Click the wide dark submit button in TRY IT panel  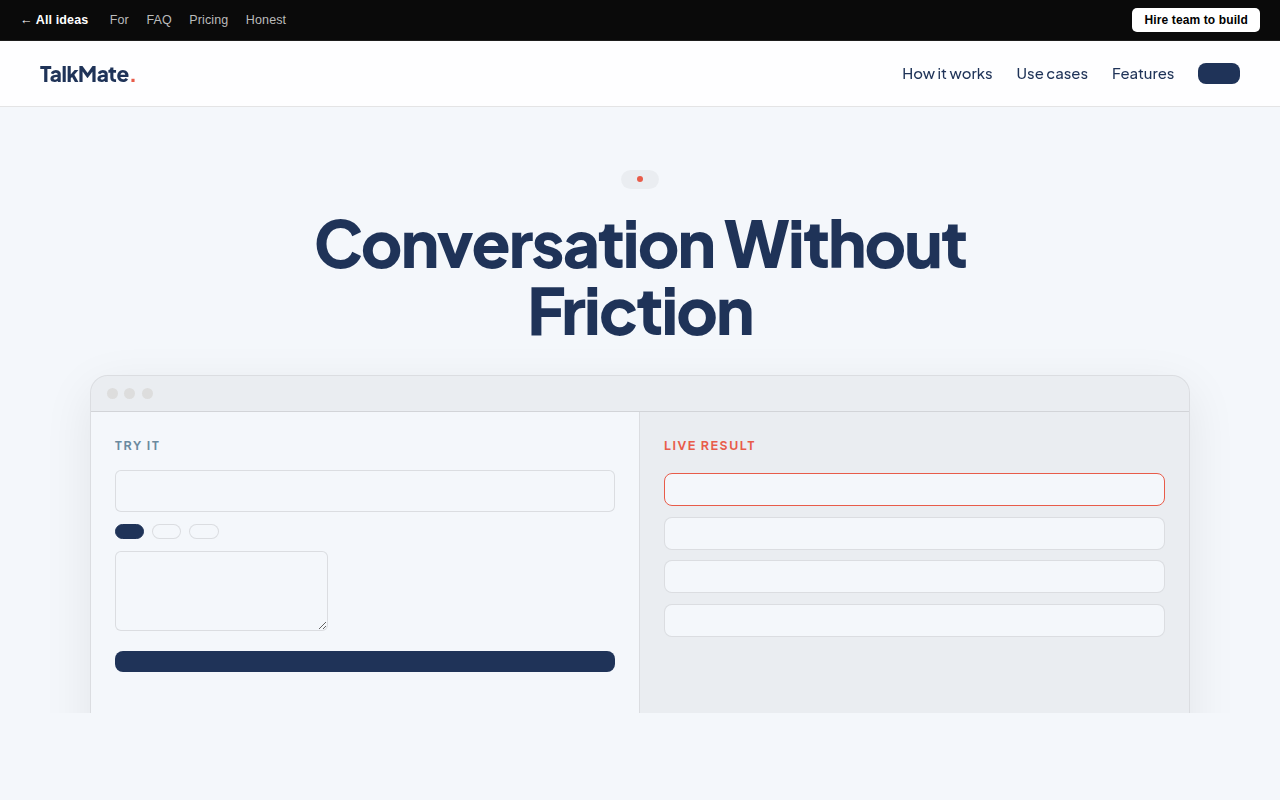coord(365,661)
